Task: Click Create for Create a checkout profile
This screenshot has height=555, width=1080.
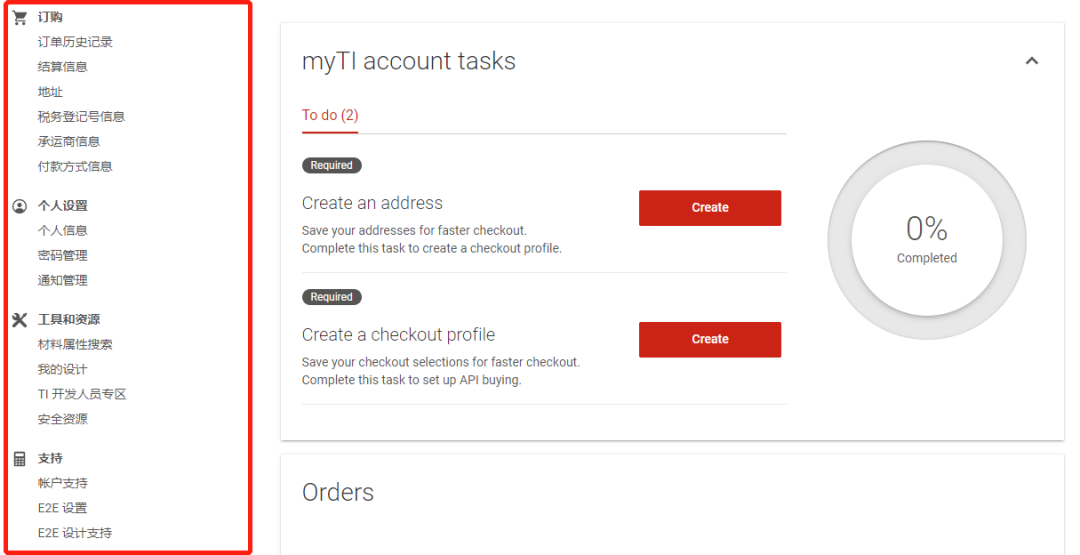Action: pos(710,339)
